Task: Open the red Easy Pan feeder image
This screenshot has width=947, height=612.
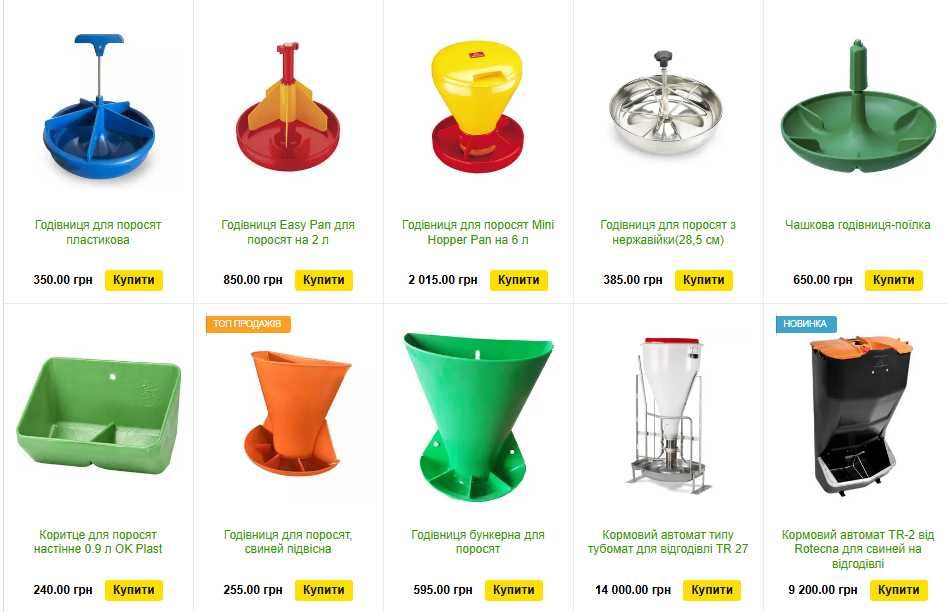Action: 287,106
